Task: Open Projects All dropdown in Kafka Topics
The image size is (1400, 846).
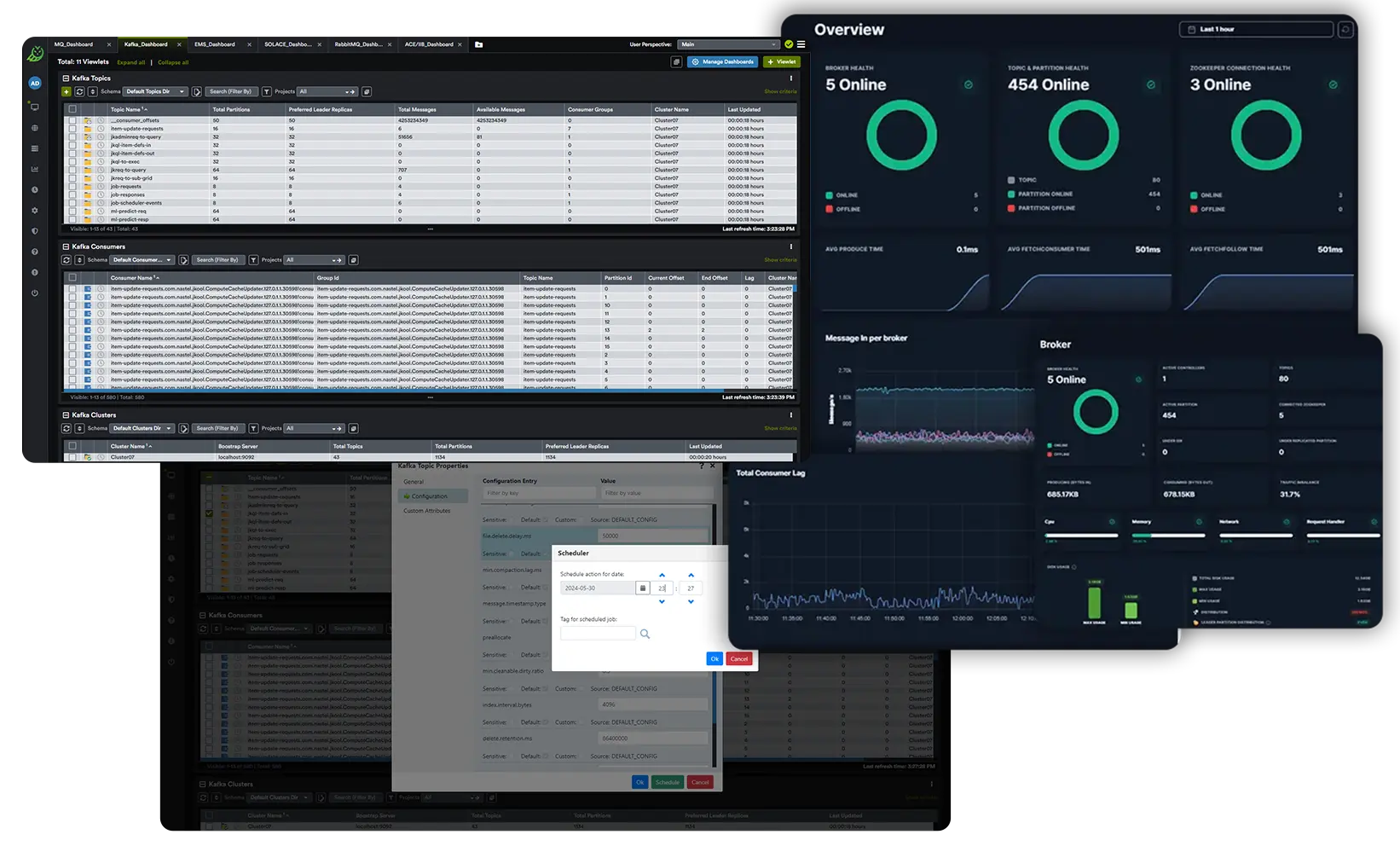Action: [327, 91]
